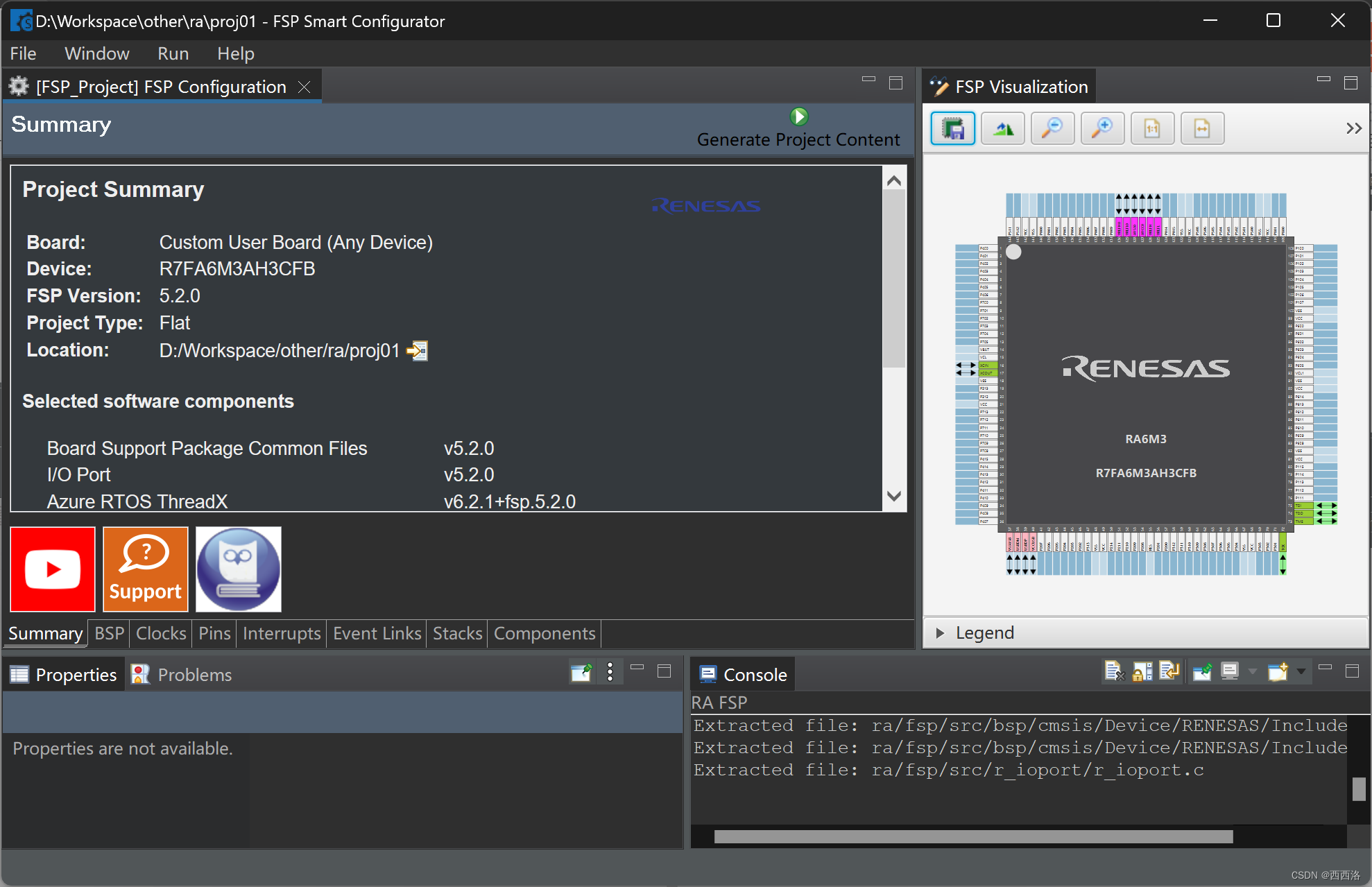
Task: Minimize the FSP Visualization view
Action: [1323, 79]
